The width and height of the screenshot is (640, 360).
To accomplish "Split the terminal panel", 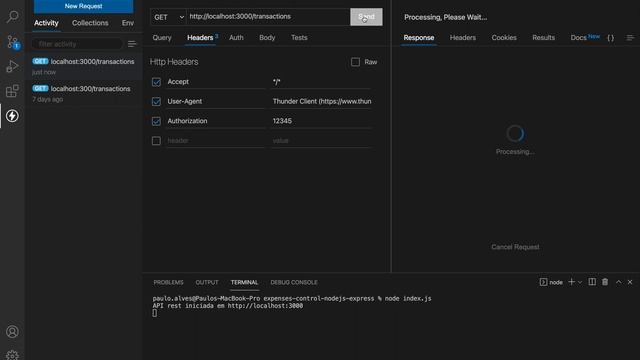I will point(592,282).
